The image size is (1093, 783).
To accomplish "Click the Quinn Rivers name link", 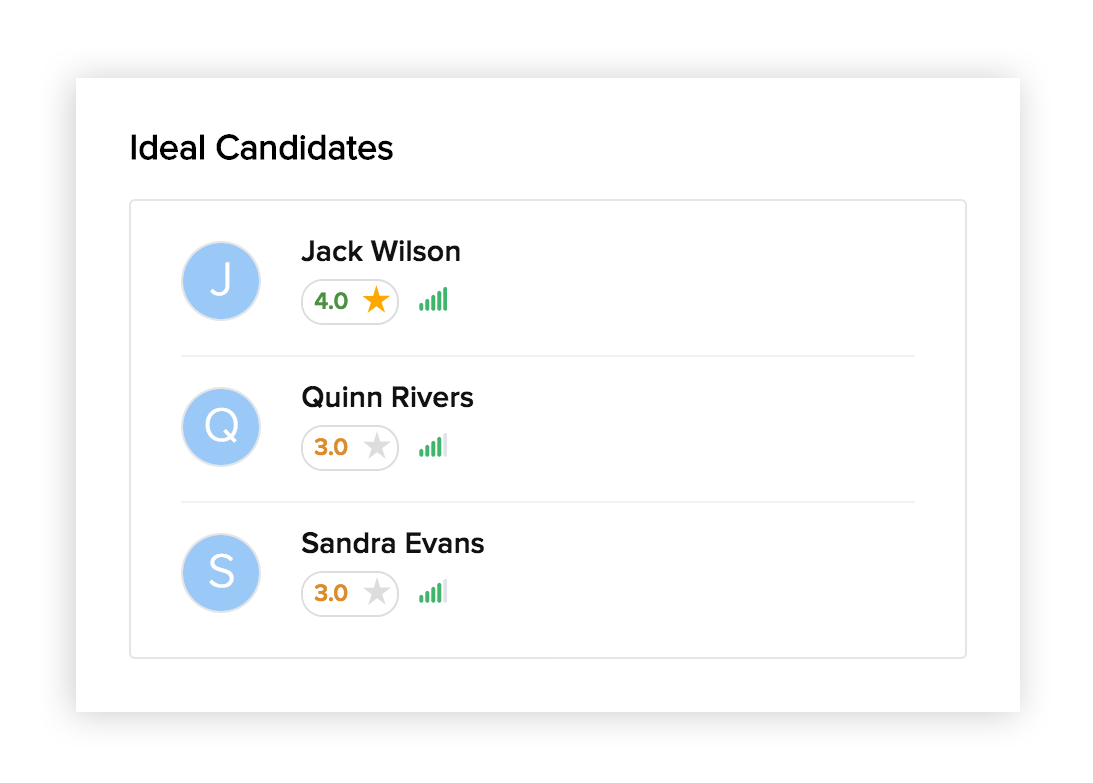I will click(x=387, y=397).
